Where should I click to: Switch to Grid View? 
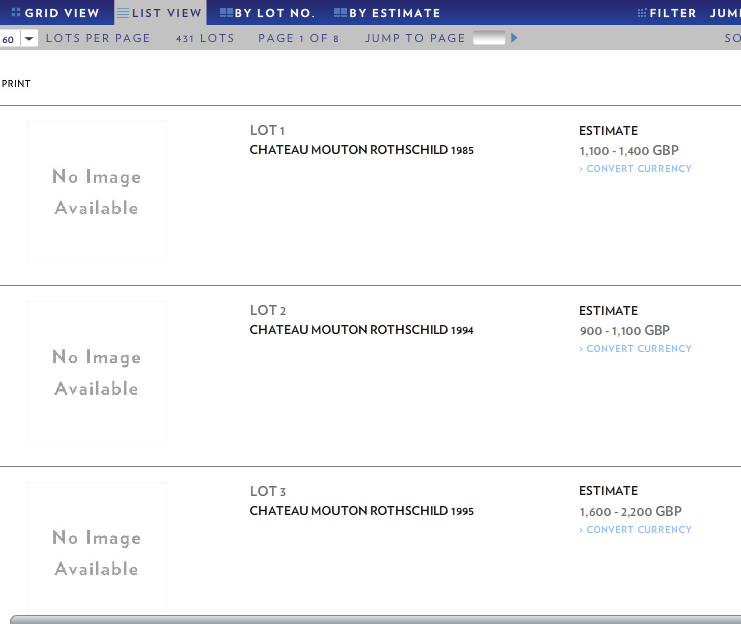(x=55, y=13)
